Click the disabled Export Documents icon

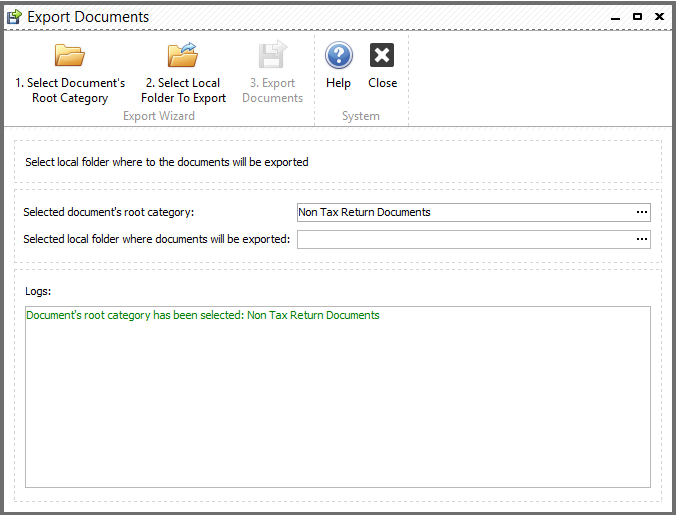tap(272, 54)
